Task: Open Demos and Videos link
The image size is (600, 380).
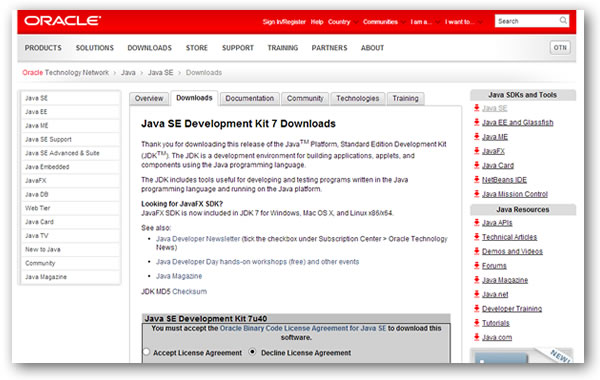Action: [x=512, y=251]
